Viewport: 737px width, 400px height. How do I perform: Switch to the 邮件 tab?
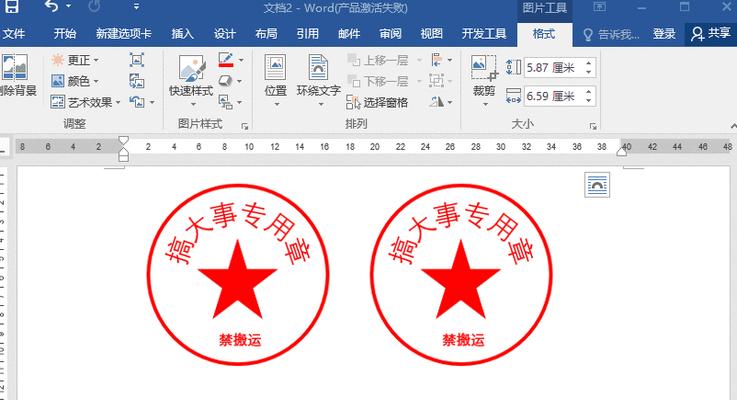(349, 34)
